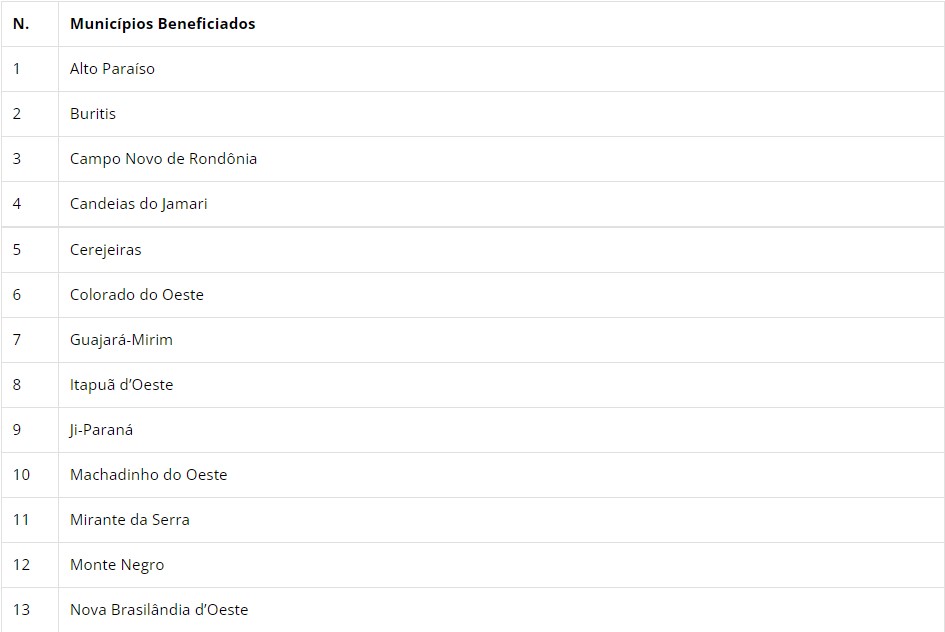Image resolution: width=945 pixels, height=632 pixels.
Task: Select 'Nova Brasilândia d'Oeste' row
Action: point(158,610)
